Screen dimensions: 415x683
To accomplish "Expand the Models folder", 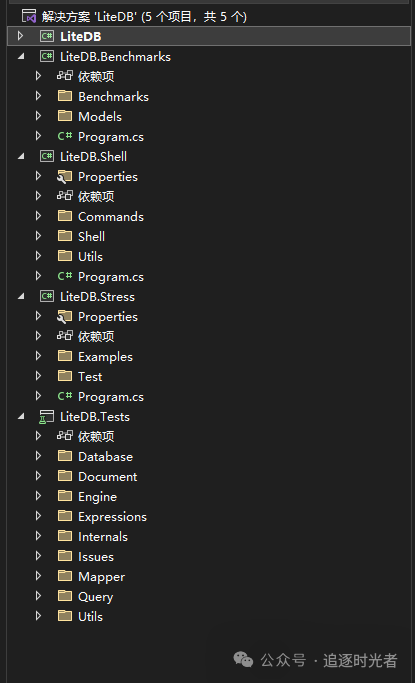I will pyautogui.click(x=38, y=116).
